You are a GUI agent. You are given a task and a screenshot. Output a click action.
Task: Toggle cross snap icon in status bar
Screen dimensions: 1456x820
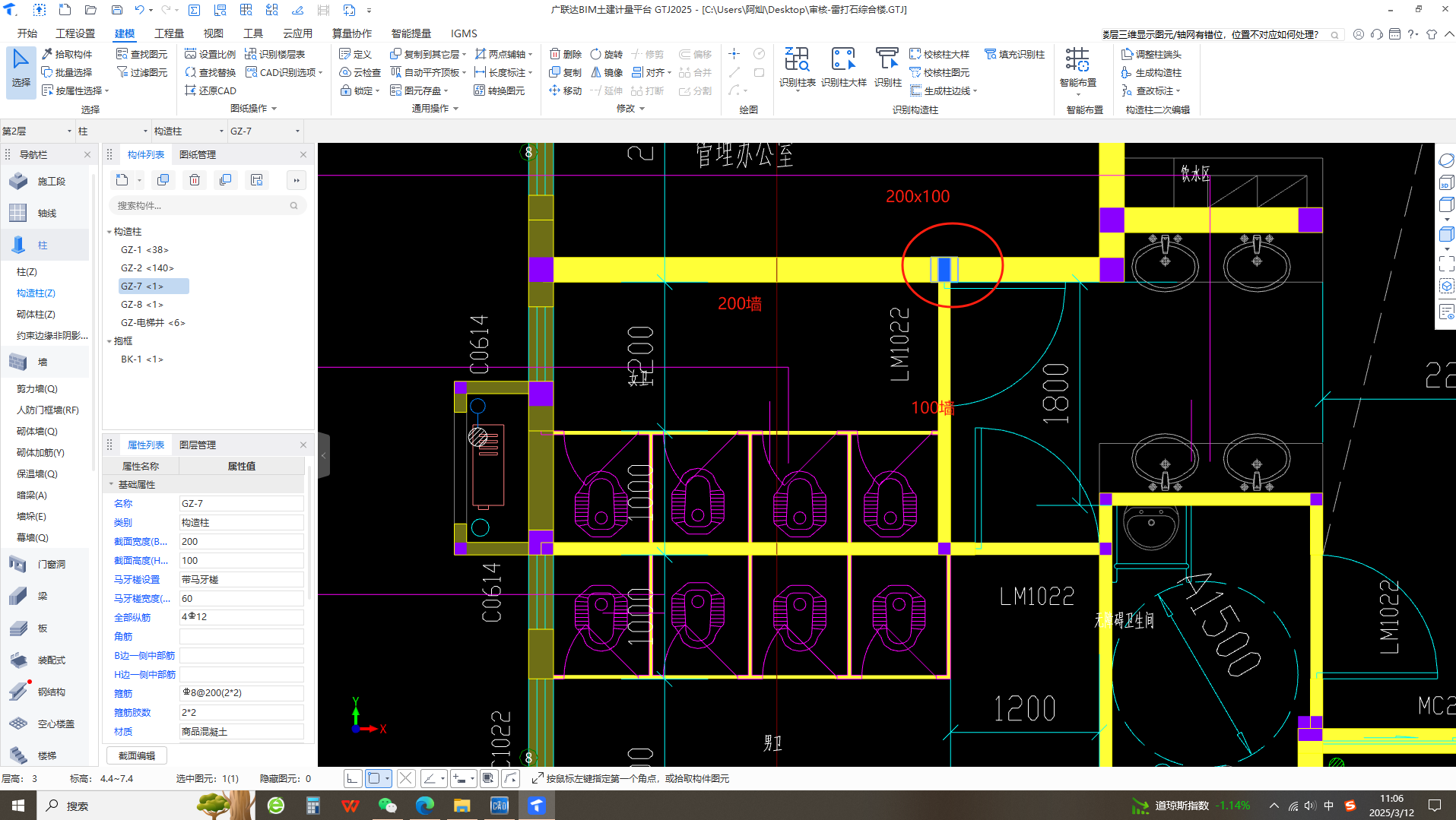coord(406,778)
